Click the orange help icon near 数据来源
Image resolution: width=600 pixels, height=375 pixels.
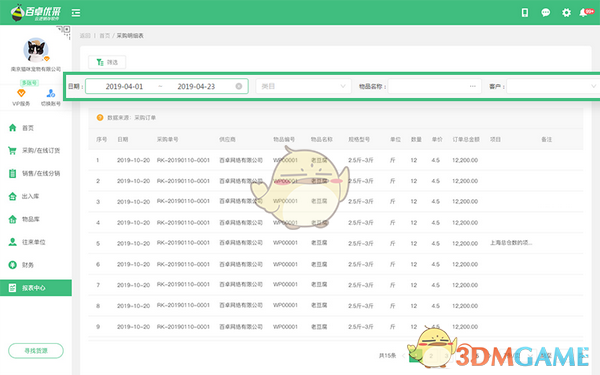[100, 117]
